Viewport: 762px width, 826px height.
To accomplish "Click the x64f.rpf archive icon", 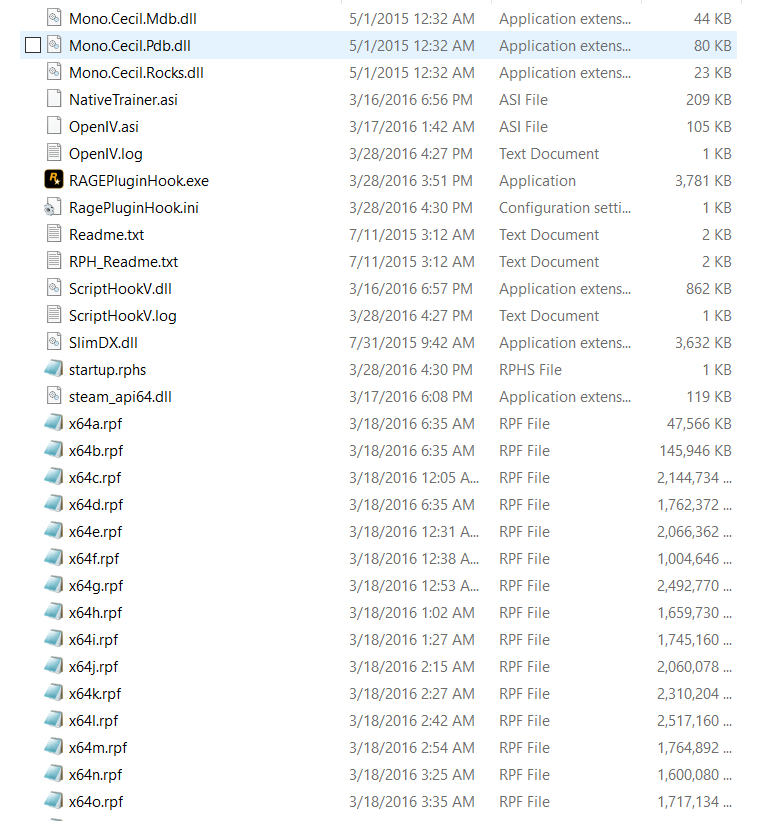I will 54,557.
